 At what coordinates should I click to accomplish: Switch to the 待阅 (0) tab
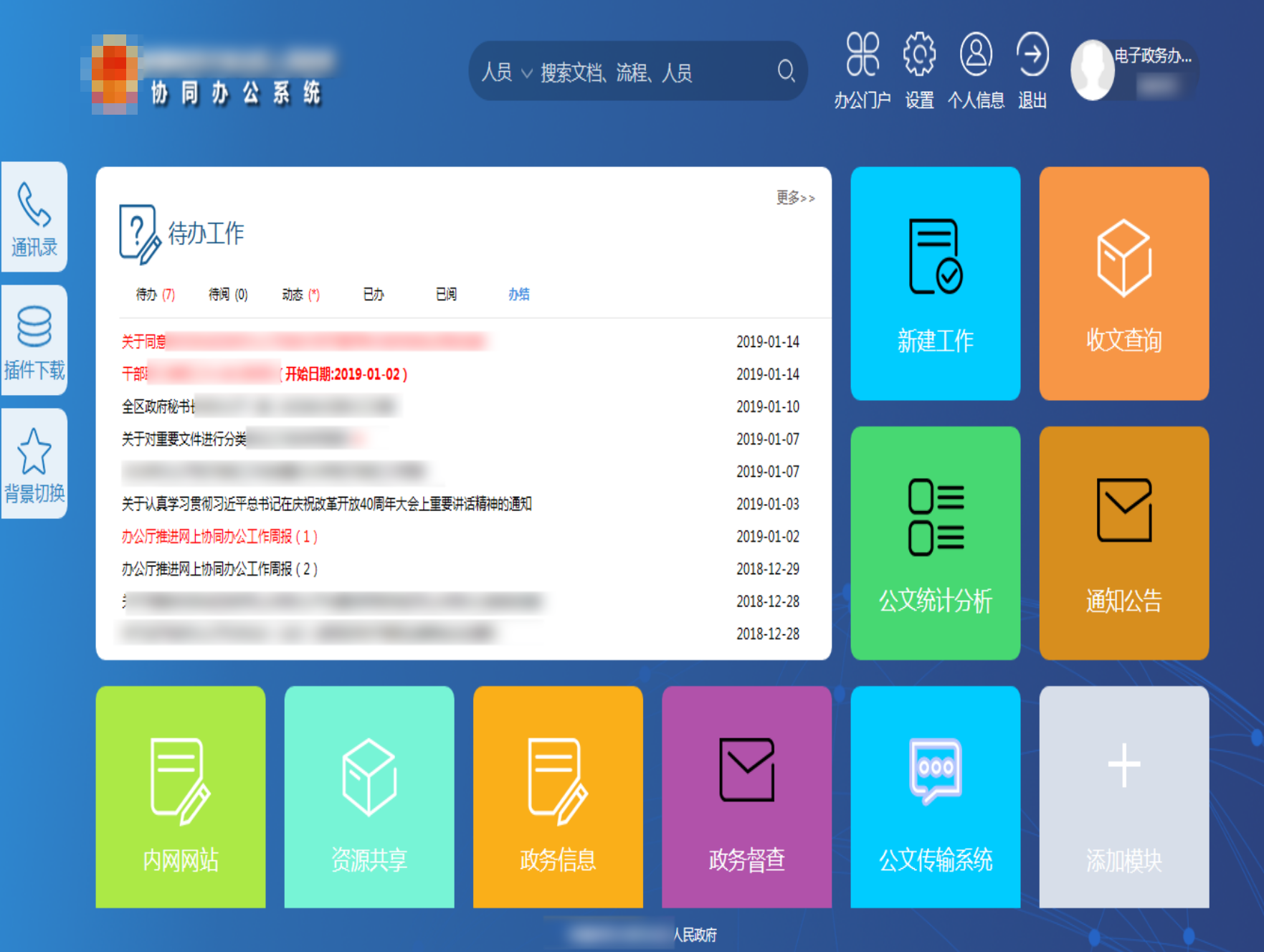(228, 294)
